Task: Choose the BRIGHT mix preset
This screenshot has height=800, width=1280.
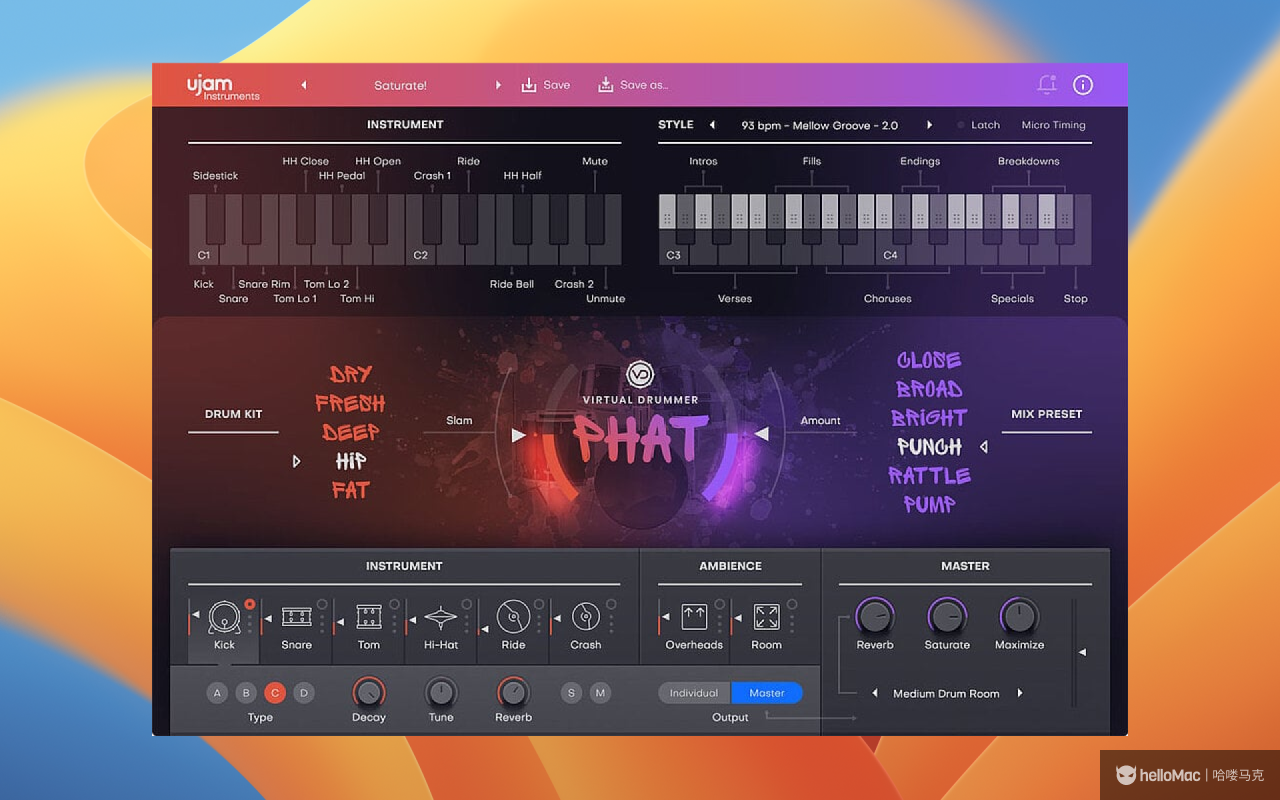Action: click(x=929, y=418)
